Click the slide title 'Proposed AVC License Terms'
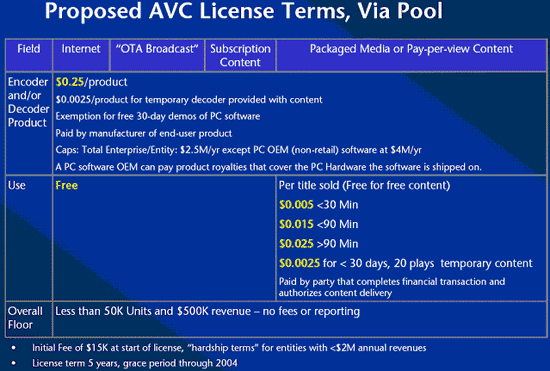 244,11
